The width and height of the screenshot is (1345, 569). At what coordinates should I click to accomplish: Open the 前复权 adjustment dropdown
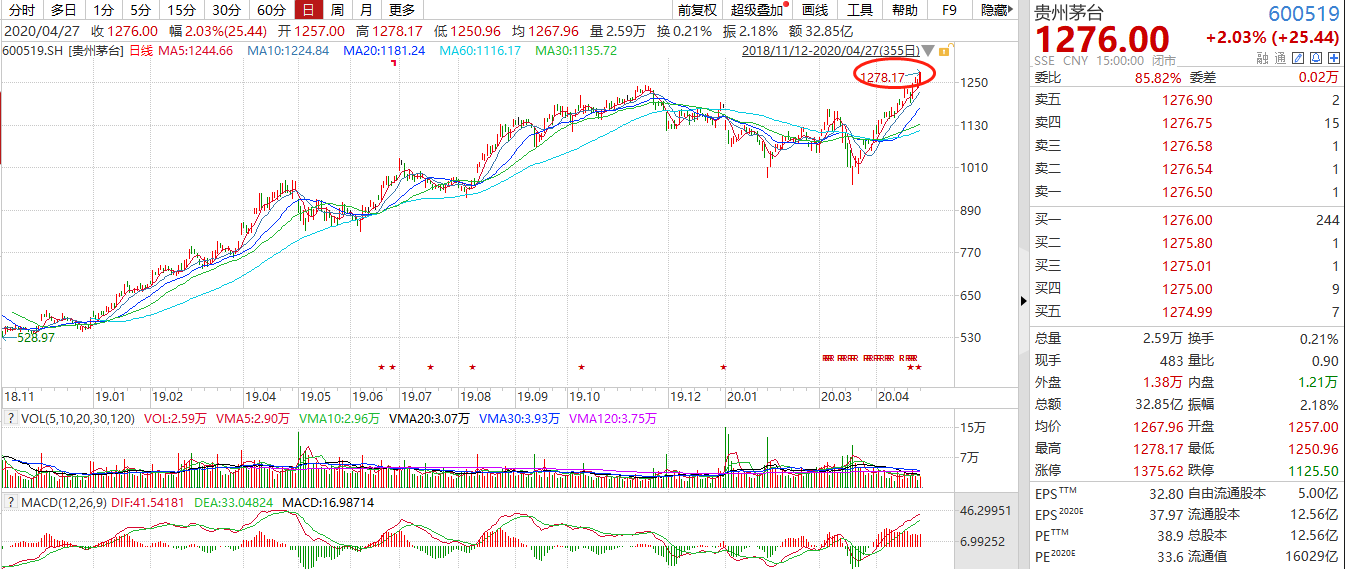tap(696, 10)
